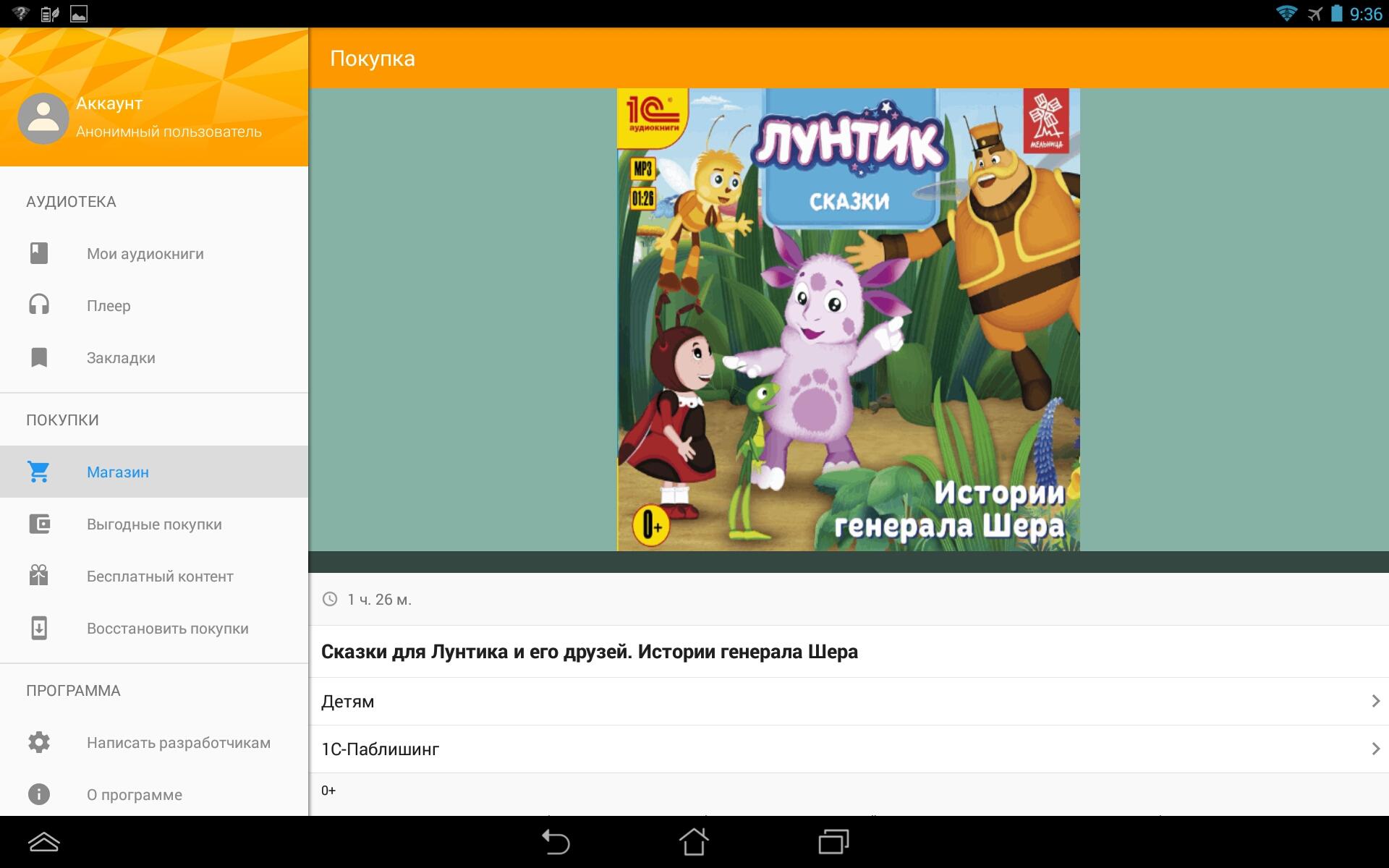This screenshot has height=868, width=1389.
Task: Tap gear icon beside Написать разработчикам
Action: pos(39,742)
